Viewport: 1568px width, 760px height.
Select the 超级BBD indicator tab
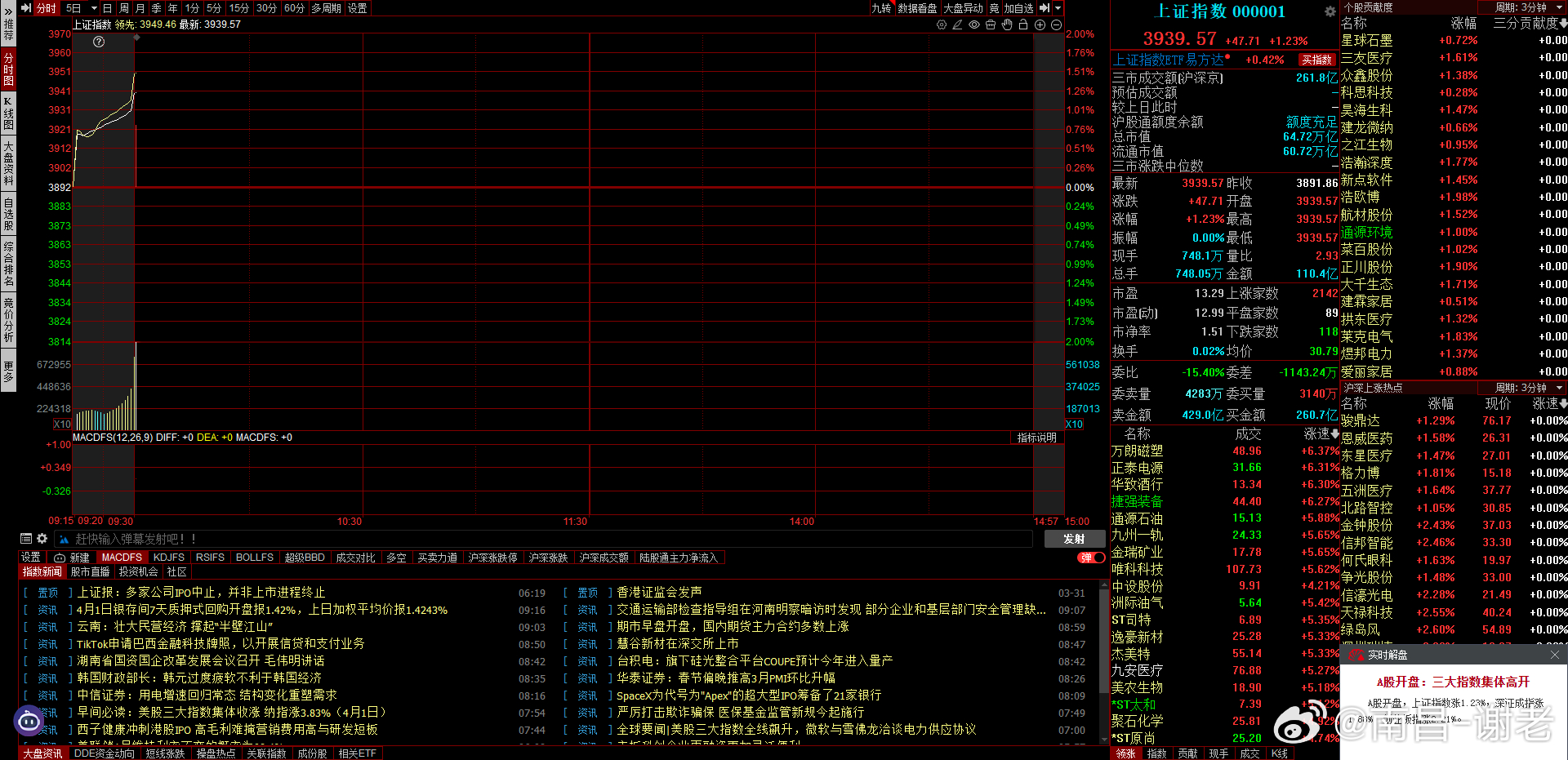point(305,558)
